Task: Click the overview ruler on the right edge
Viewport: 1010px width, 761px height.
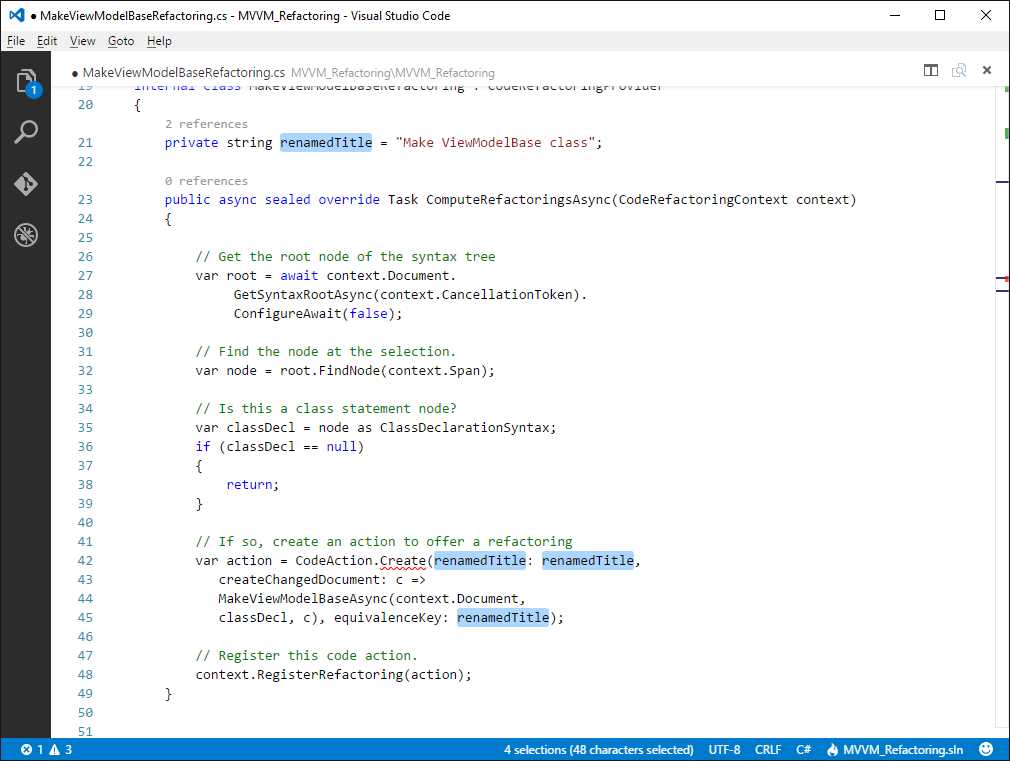Action: pyautogui.click(x=1002, y=412)
